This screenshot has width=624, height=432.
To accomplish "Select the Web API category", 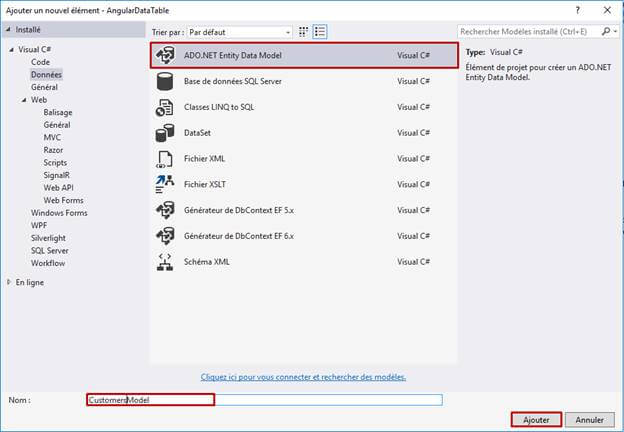I will [x=58, y=188].
